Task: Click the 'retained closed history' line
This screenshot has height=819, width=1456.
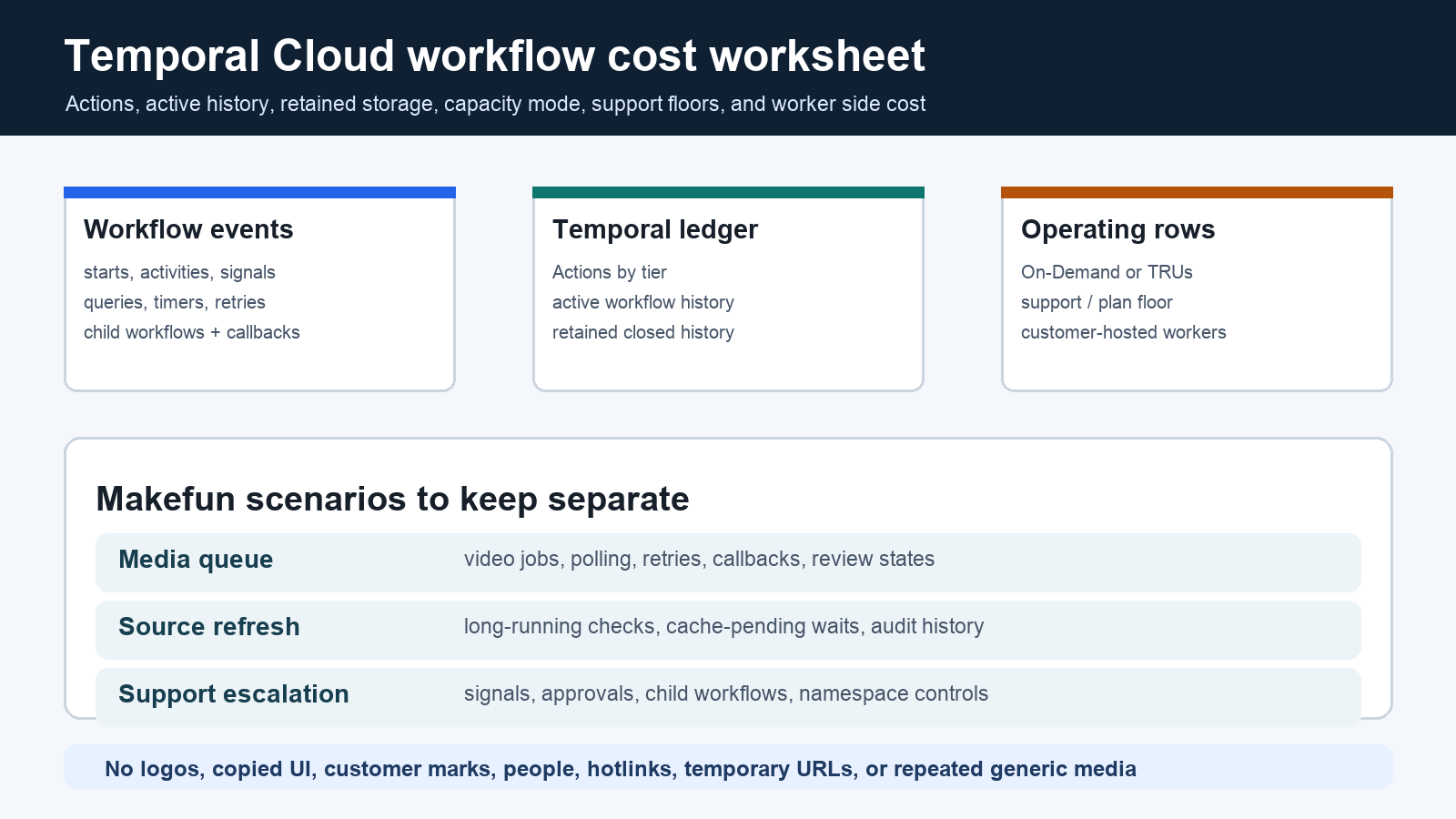Action: pyautogui.click(x=643, y=332)
